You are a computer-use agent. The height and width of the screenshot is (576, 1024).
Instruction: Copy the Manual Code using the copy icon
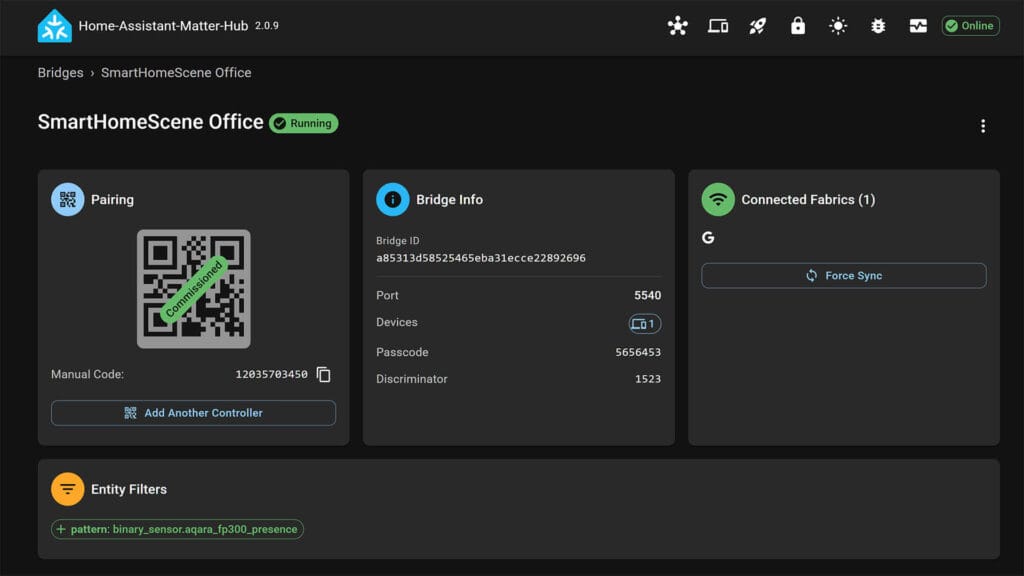[x=322, y=374]
